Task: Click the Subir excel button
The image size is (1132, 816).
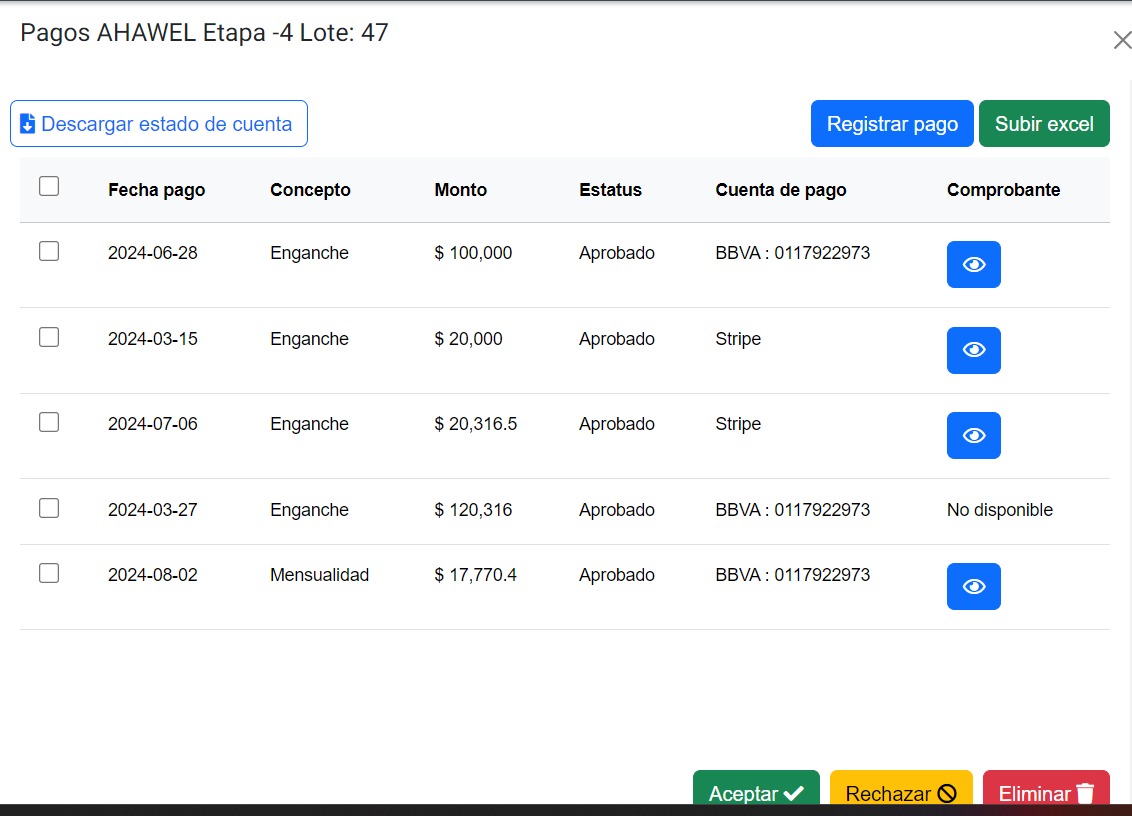Action: 1044,124
